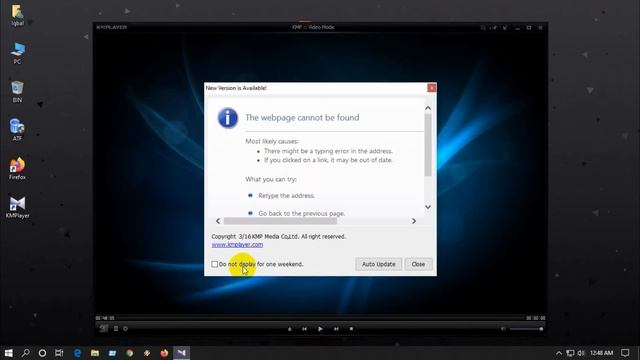Click the volume icon in system tray
640x360 pixels.
point(581,353)
